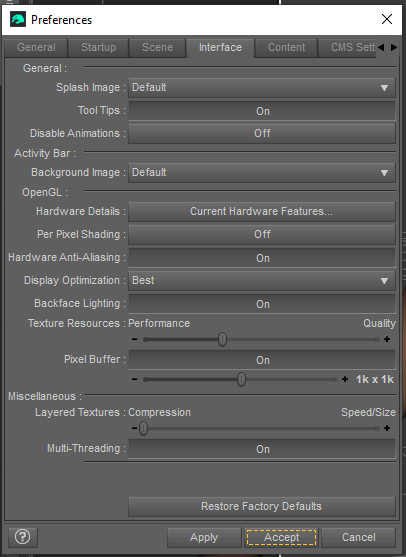Open Current Hardware Features details
406x557 pixels.
pos(262,211)
